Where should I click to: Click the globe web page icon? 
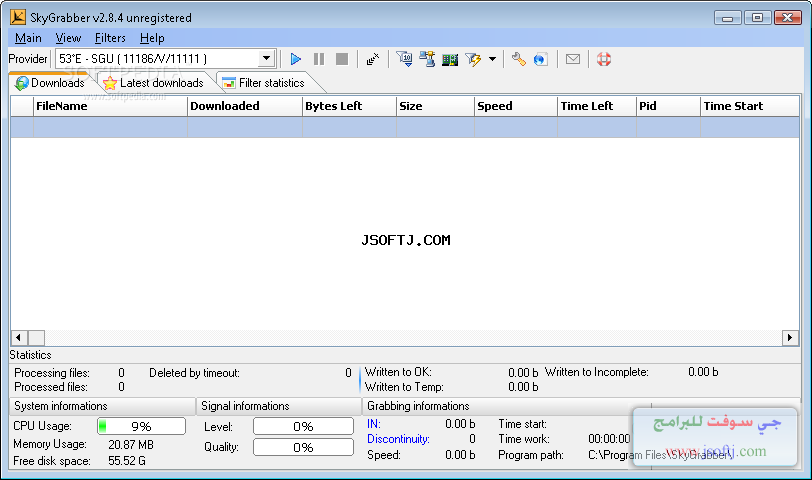coord(541,59)
